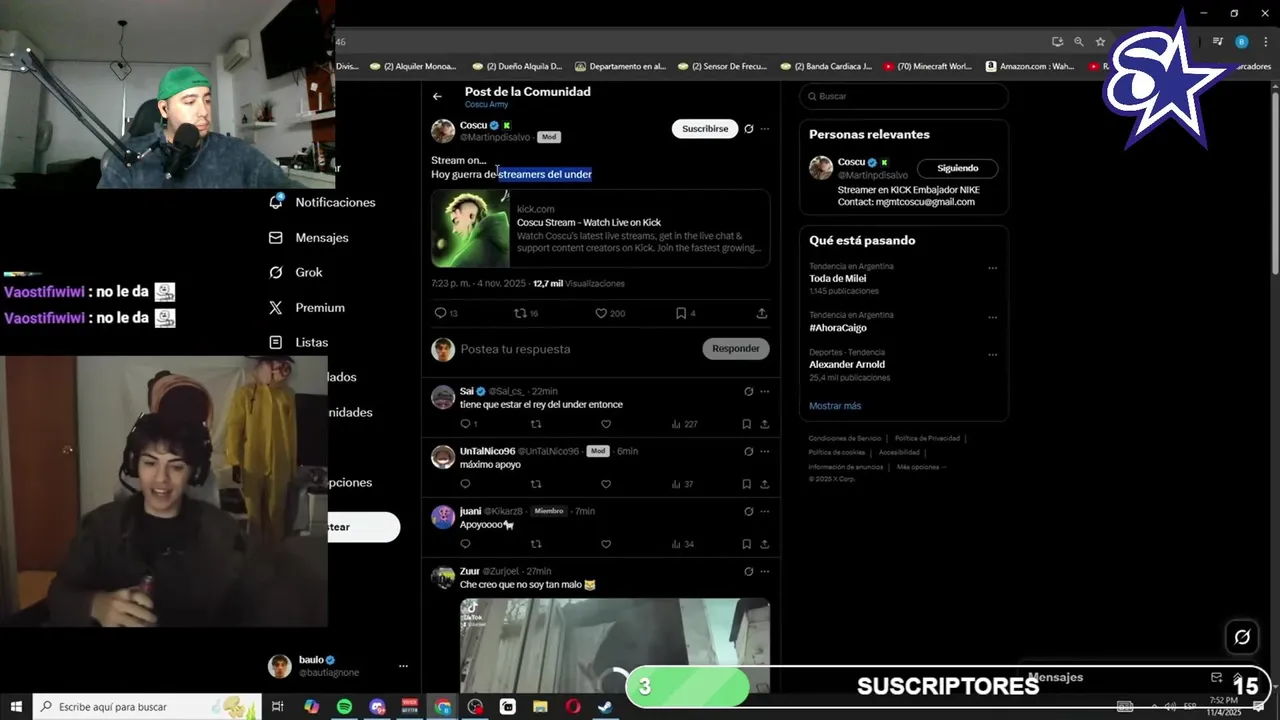The width and height of the screenshot is (1280, 720).
Task: Open more options for #AhoraCaigo trend
Action: pyautogui.click(x=992, y=317)
